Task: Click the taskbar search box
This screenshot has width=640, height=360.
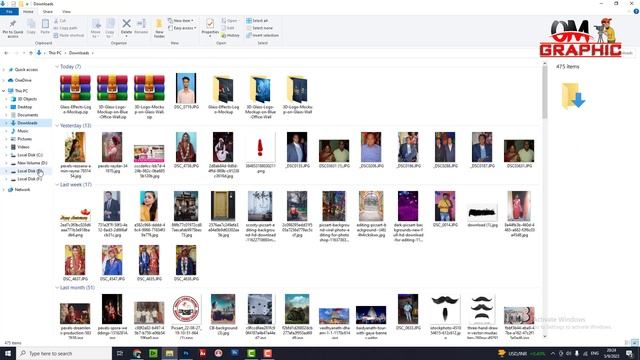Action: 64,353
